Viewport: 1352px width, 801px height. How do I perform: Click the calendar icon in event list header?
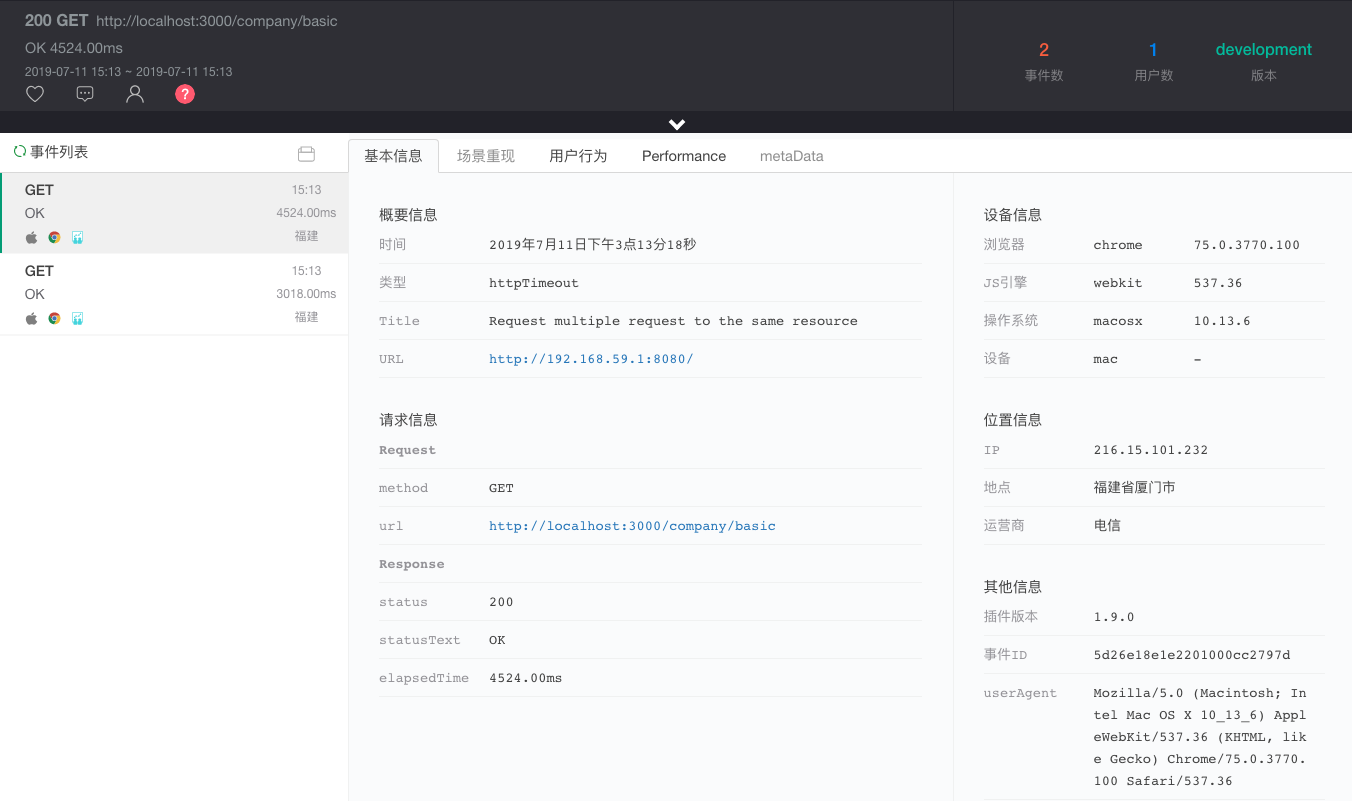click(307, 154)
